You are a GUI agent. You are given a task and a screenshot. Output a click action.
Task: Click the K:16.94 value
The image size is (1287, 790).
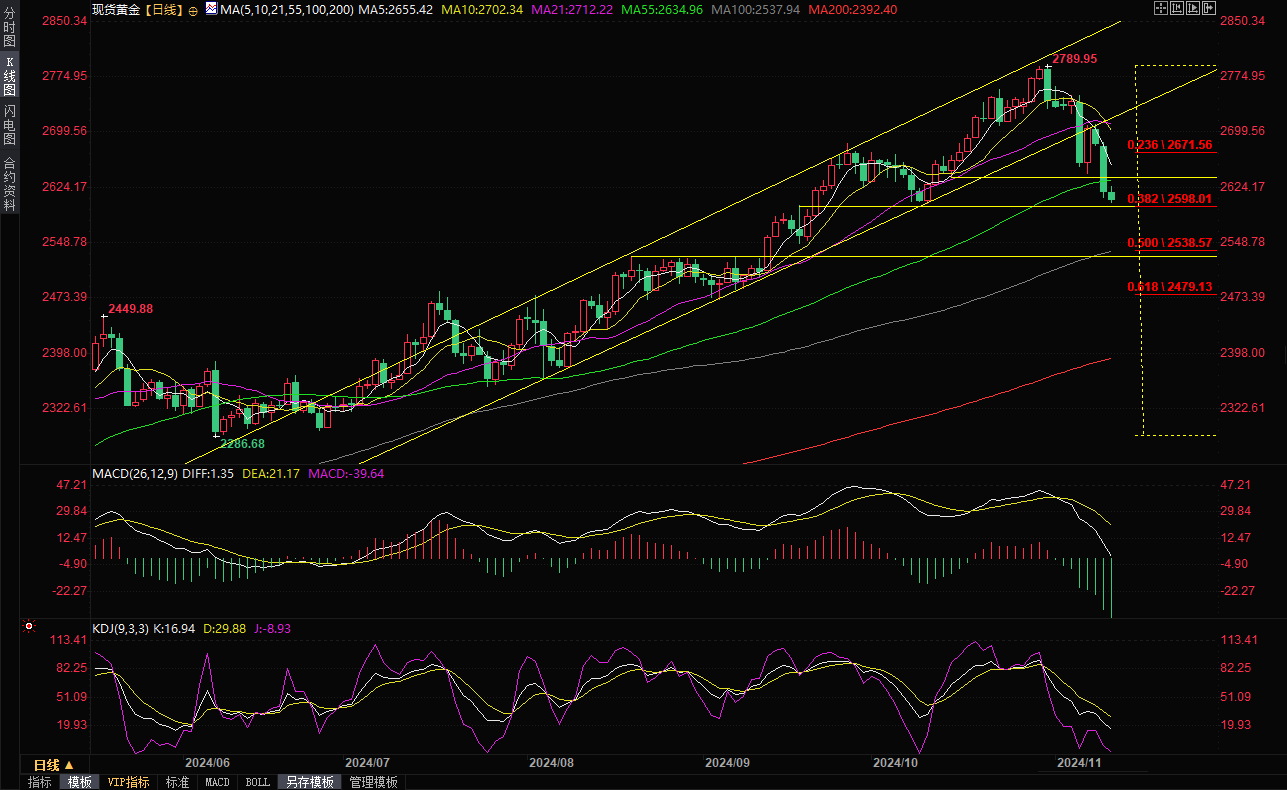click(176, 629)
